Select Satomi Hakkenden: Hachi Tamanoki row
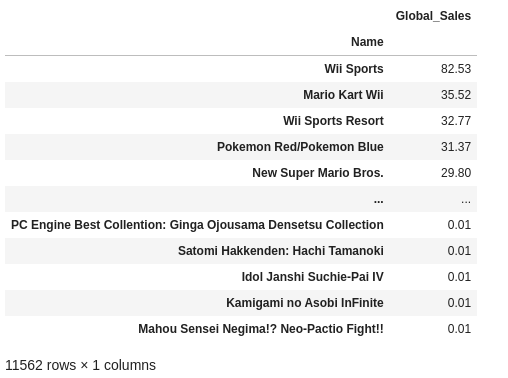 click(241, 251)
